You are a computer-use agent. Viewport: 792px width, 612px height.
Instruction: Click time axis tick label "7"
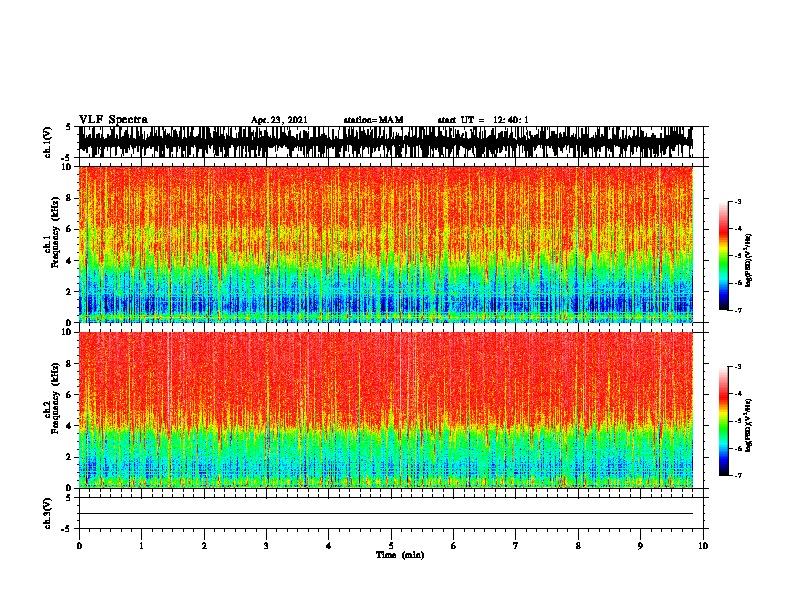tap(516, 545)
